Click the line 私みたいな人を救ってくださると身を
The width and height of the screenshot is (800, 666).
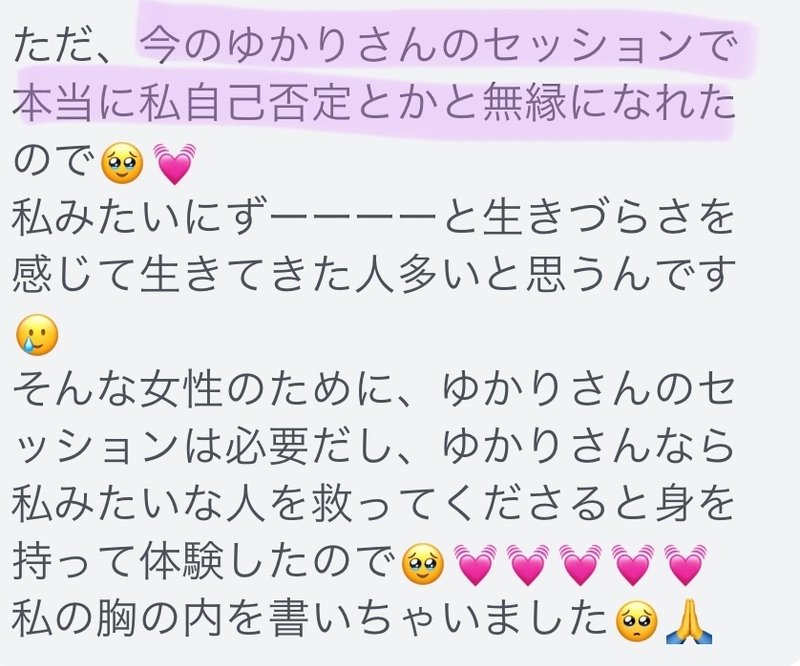pos(373,504)
